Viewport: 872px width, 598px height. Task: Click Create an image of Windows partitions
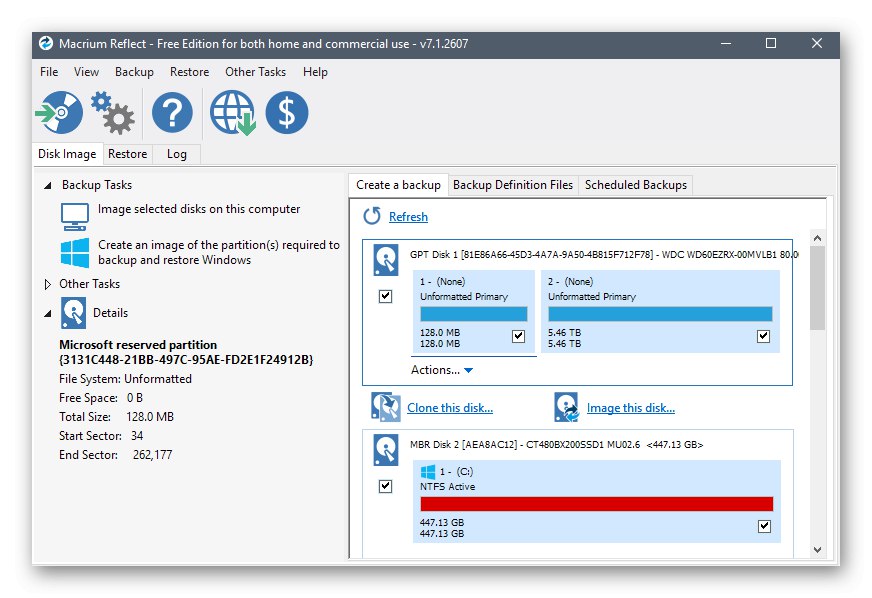pos(219,253)
